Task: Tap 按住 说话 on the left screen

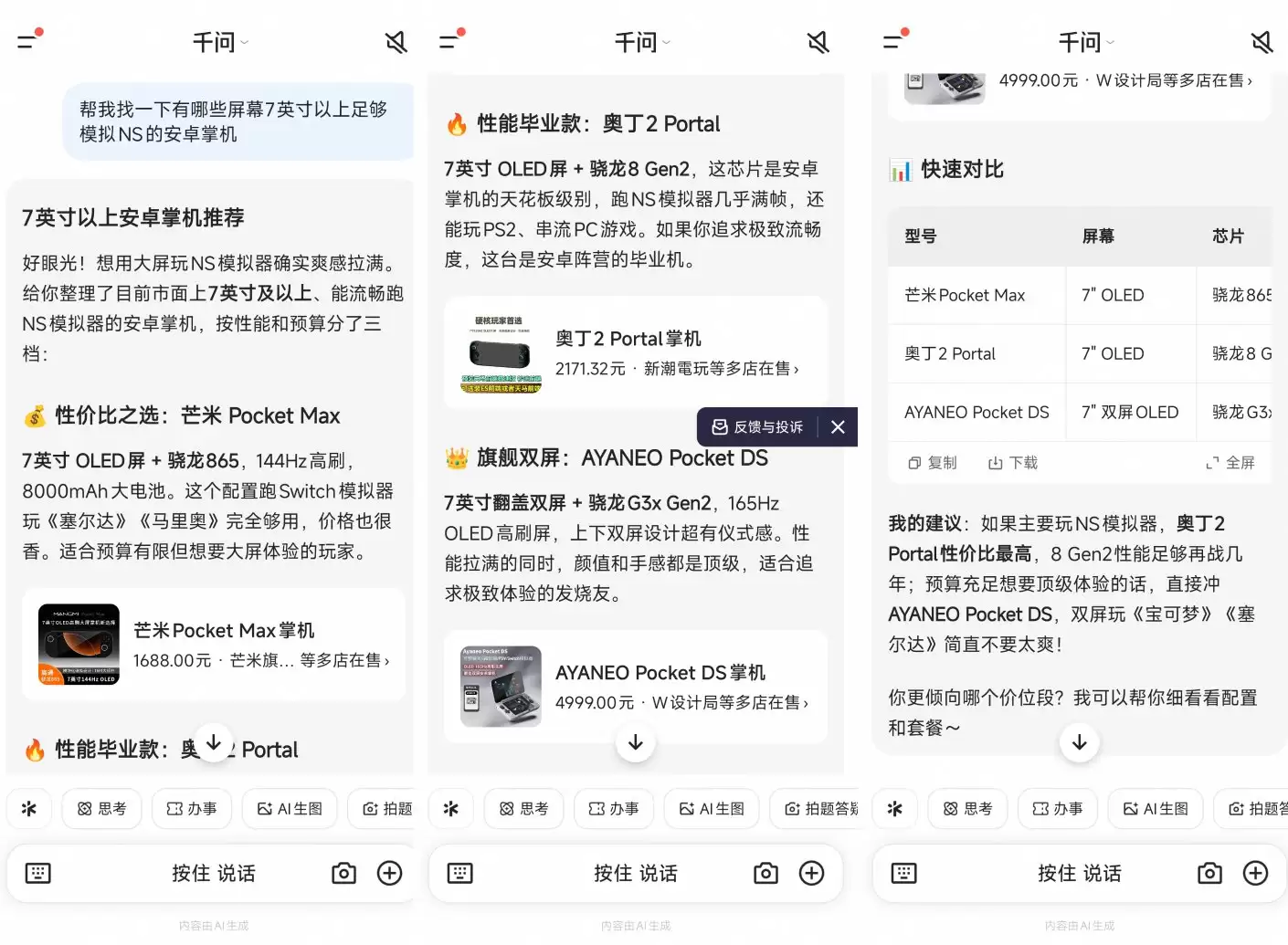Action: 214,873
